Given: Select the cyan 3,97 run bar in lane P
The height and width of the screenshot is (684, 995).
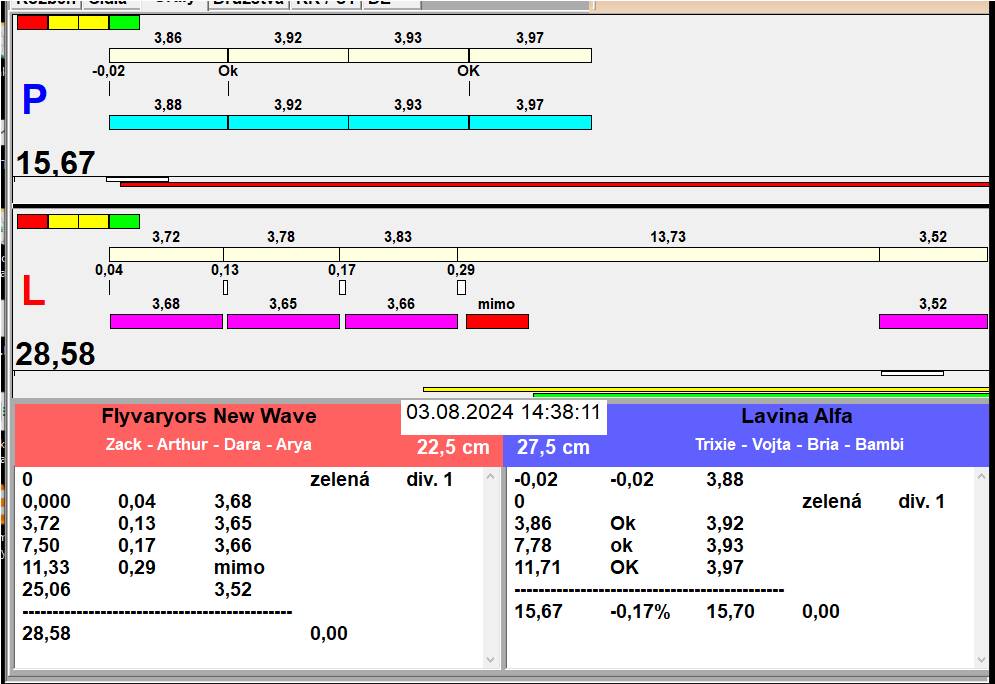Looking at the screenshot, I should 530,122.
